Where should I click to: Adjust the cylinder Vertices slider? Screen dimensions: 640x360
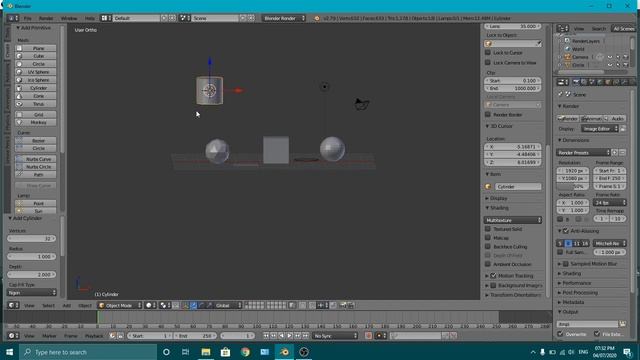pos(31,238)
